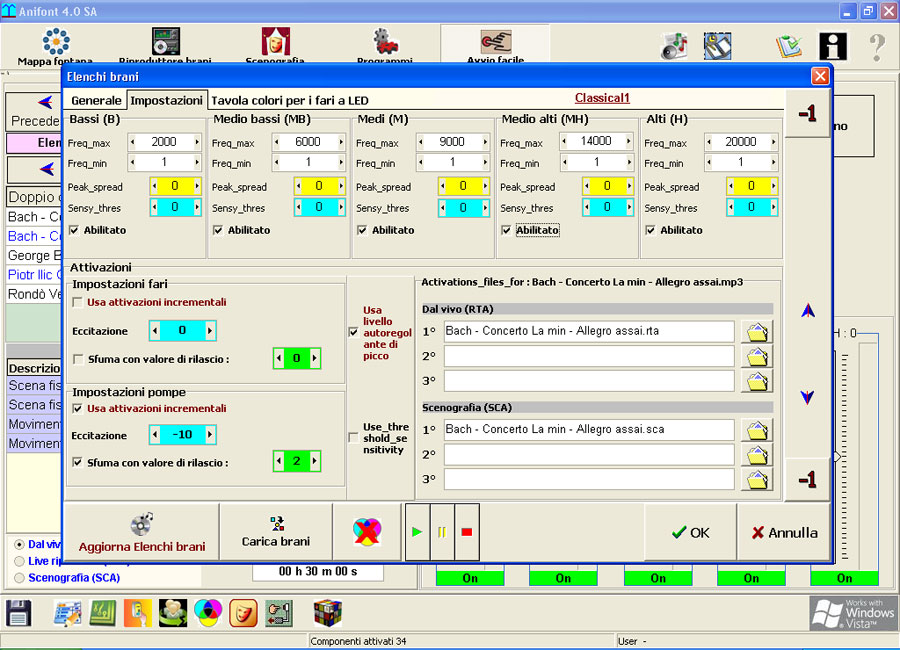Toggle Abilitato for Medi (M)

(362, 230)
